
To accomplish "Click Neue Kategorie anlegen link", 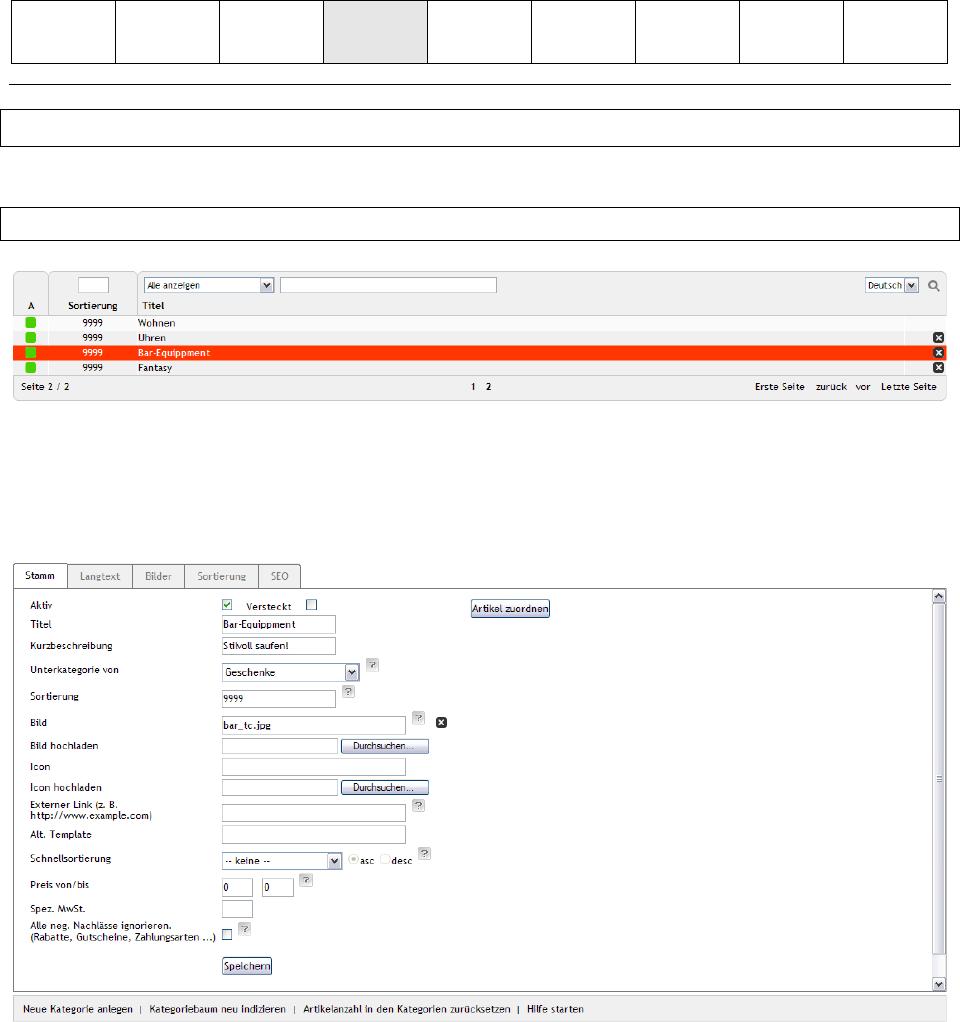I will pyautogui.click(x=78, y=1009).
